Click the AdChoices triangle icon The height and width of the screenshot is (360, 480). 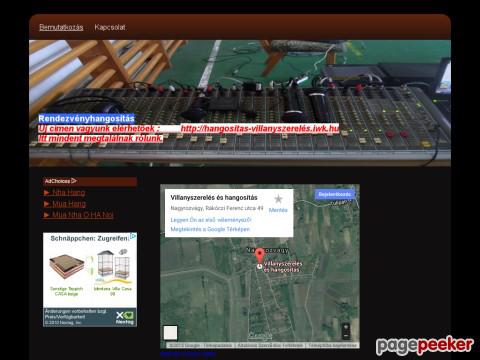pyautogui.click(x=74, y=181)
